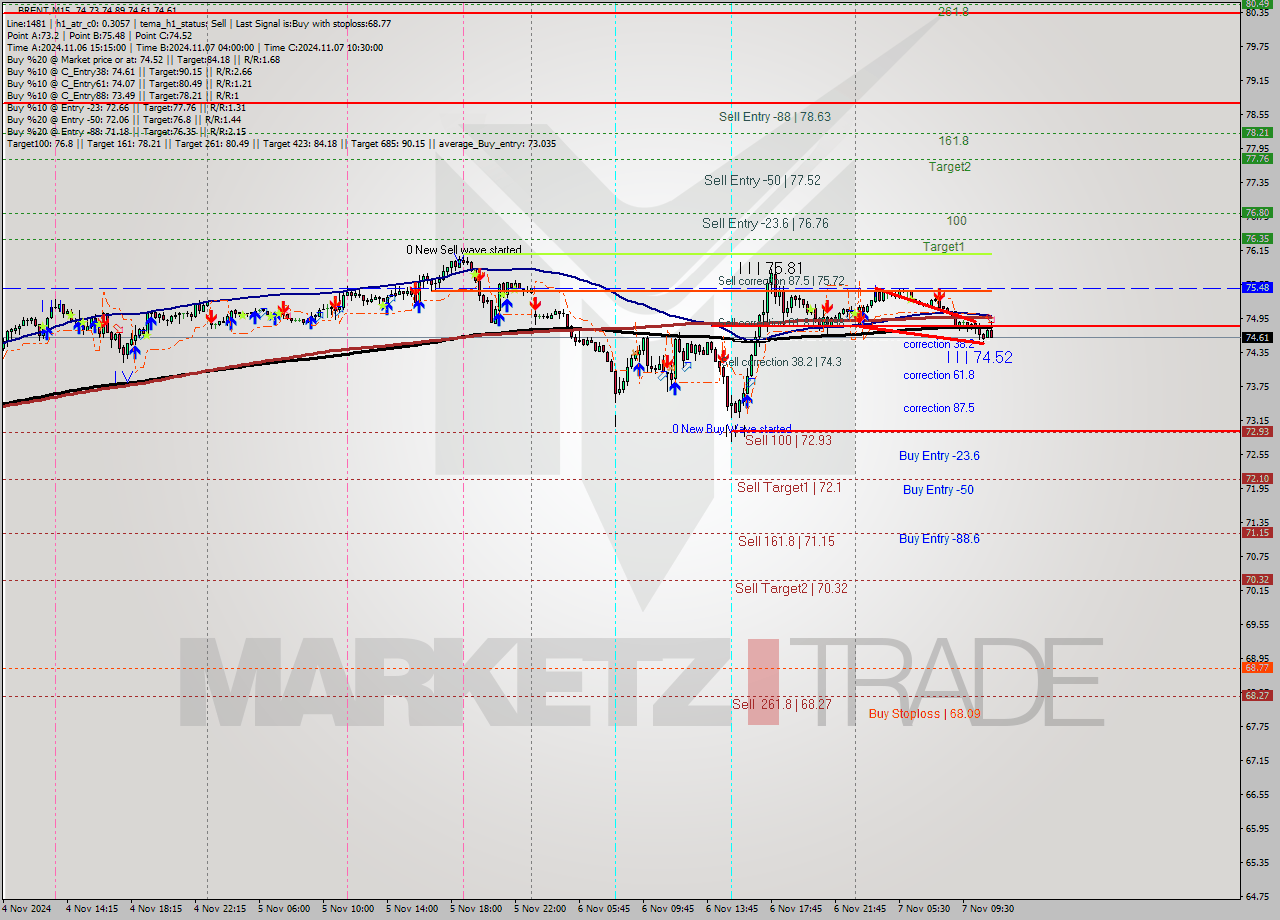Click the '161.8' Fibonacci level label

953,141
